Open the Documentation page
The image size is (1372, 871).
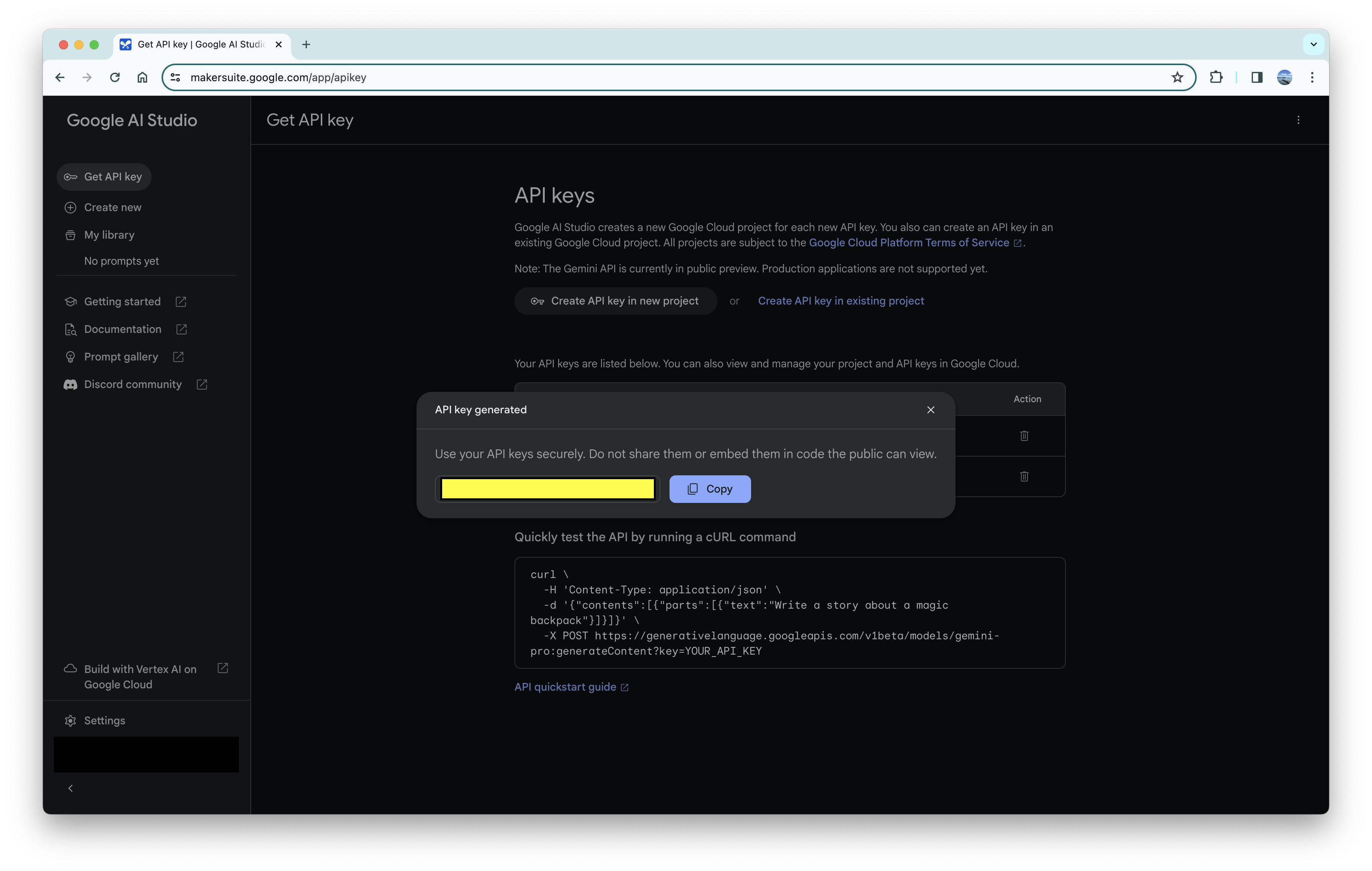pyautogui.click(x=122, y=329)
